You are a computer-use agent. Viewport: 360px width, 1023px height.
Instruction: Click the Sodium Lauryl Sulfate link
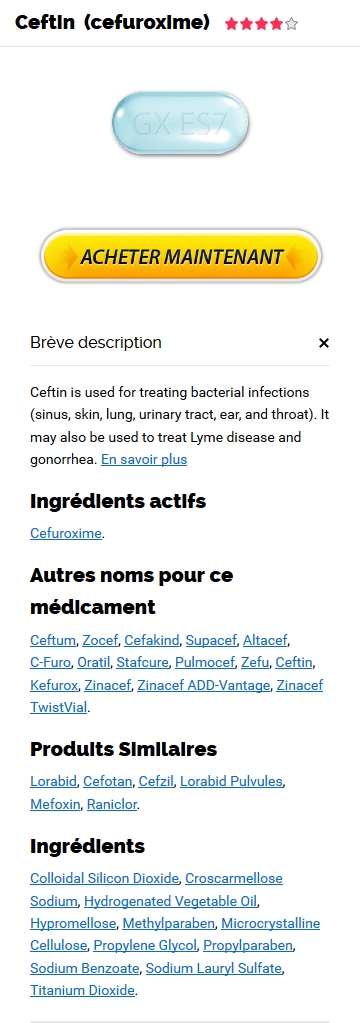[x=213, y=968]
